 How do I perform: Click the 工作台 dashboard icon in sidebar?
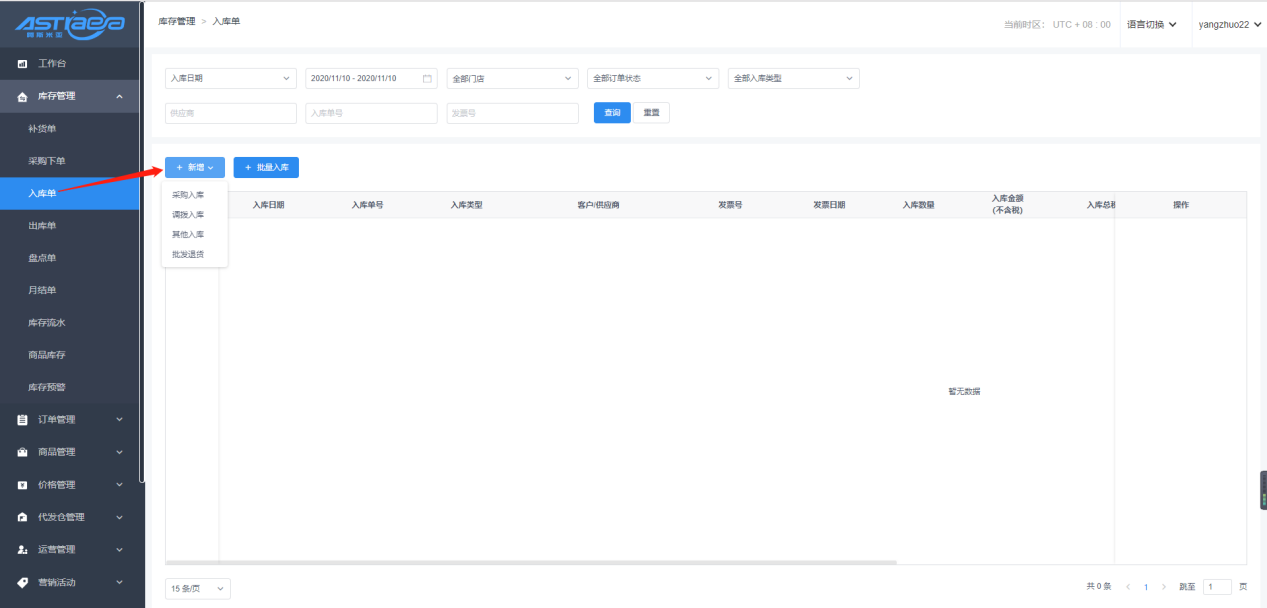click(x=22, y=64)
